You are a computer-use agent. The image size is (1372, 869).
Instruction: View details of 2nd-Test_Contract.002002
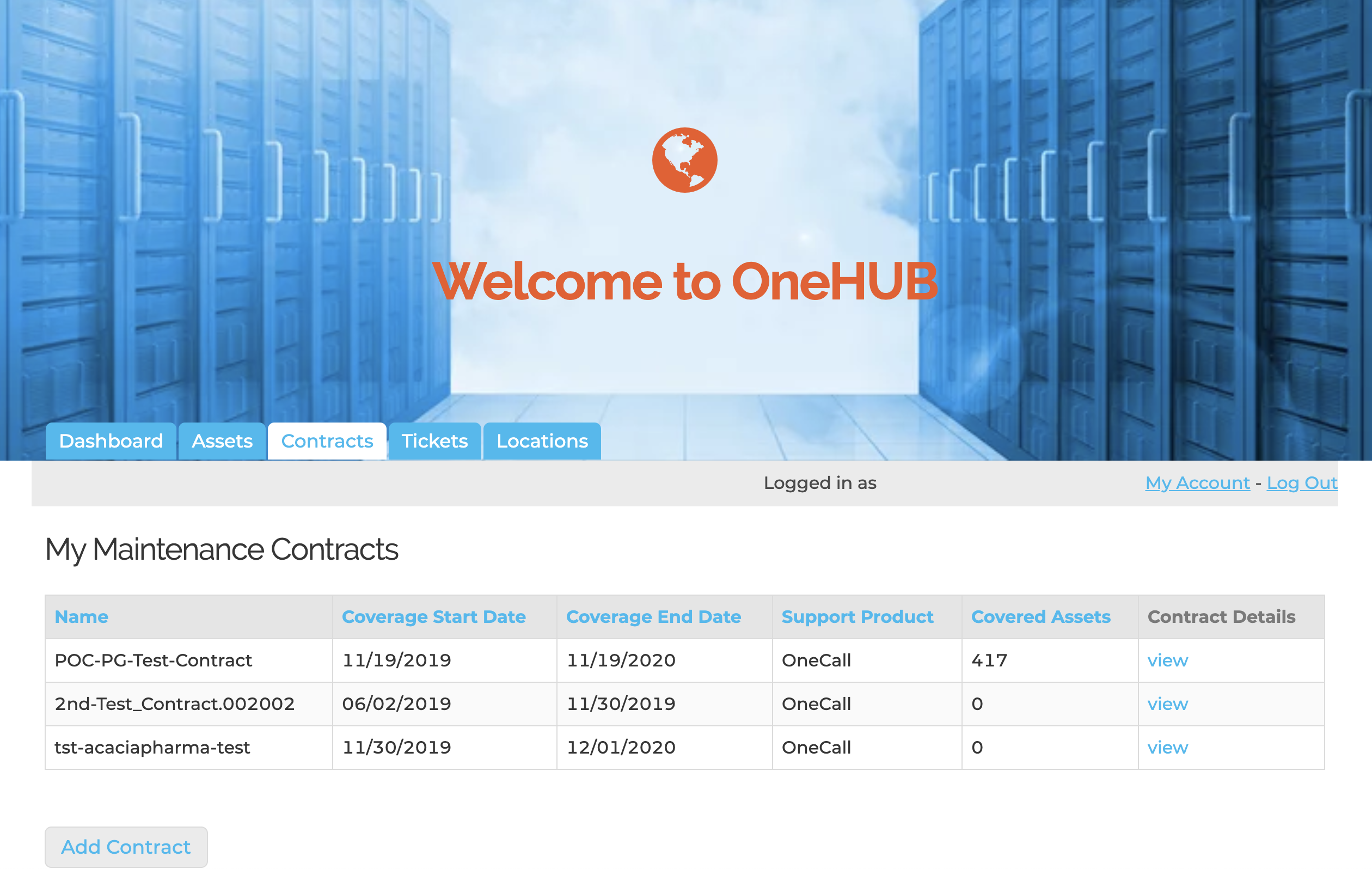(x=1167, y=703)
